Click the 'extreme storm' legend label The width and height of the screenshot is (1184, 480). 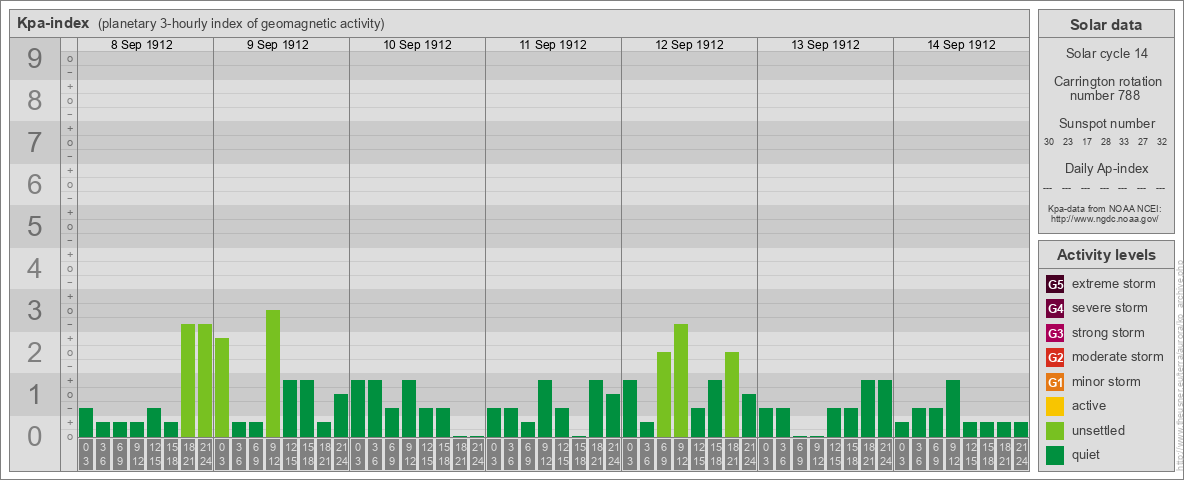1113,284
